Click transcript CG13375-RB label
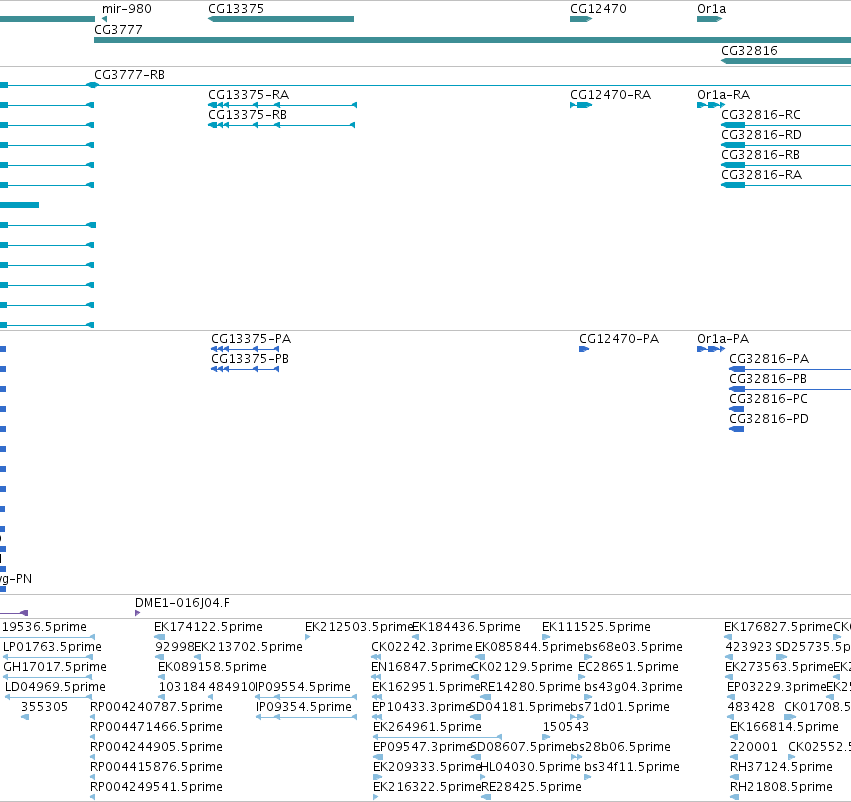The width and height of the screenshot is (851, 802). 247,114
